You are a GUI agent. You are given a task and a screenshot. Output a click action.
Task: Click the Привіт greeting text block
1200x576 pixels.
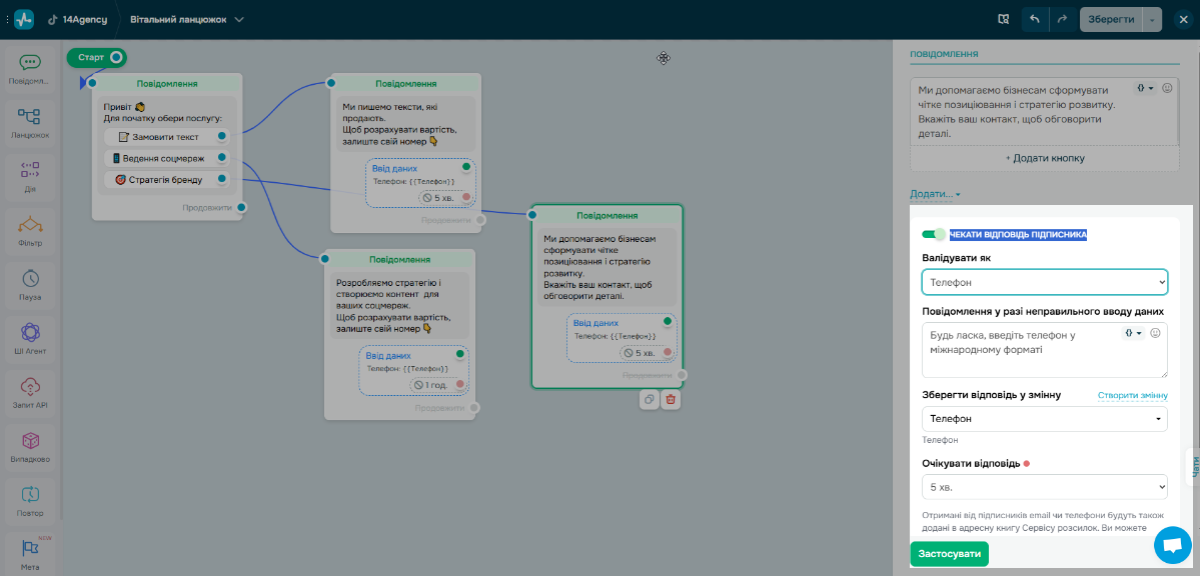pyautogui.click(x=167, y=112)
